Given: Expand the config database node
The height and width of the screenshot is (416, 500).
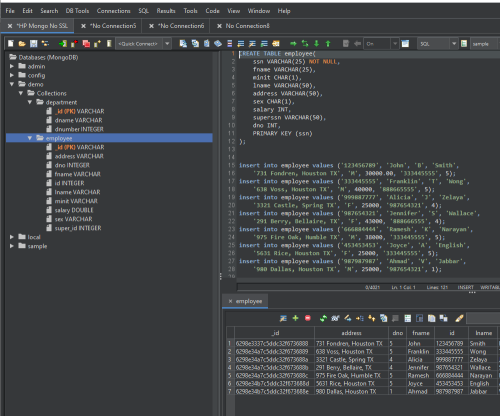Looking at the screenshot, I should [x=12, y=75].
